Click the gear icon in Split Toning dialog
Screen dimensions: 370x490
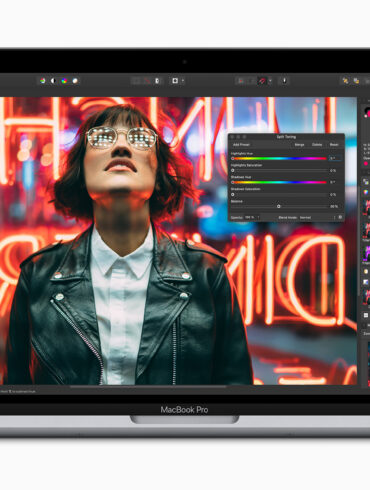coord(340,217)
